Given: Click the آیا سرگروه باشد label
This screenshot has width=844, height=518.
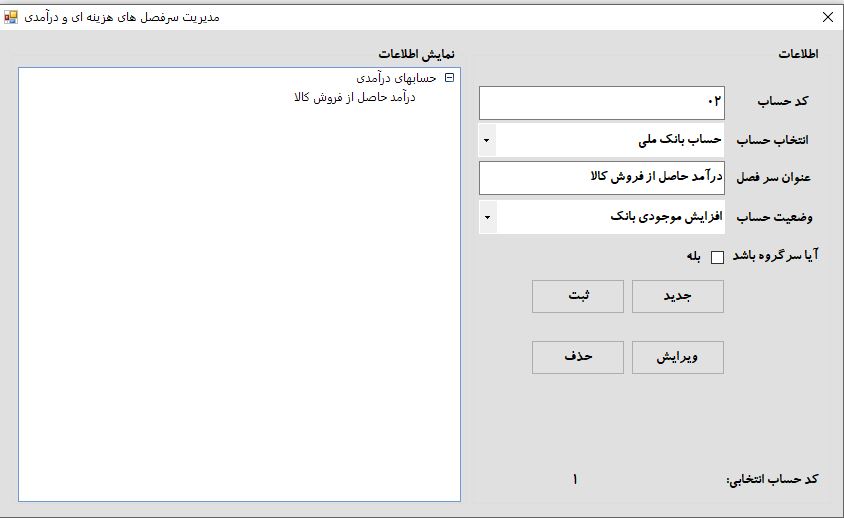Looking at the screenshot, I should point(776,255).
